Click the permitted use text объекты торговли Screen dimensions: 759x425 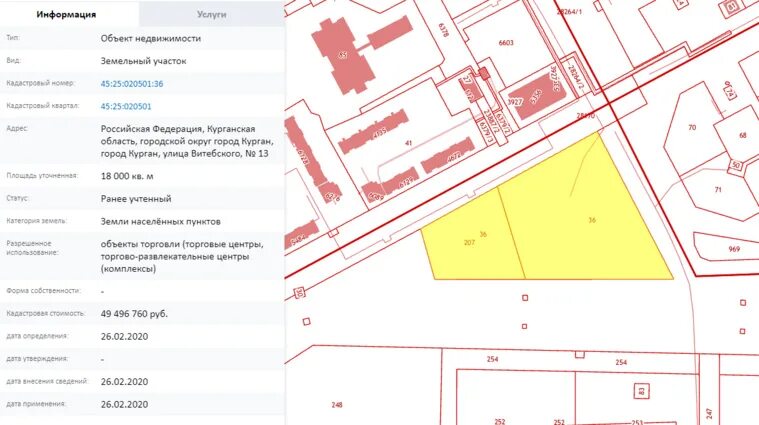click(x=182, y=256)
